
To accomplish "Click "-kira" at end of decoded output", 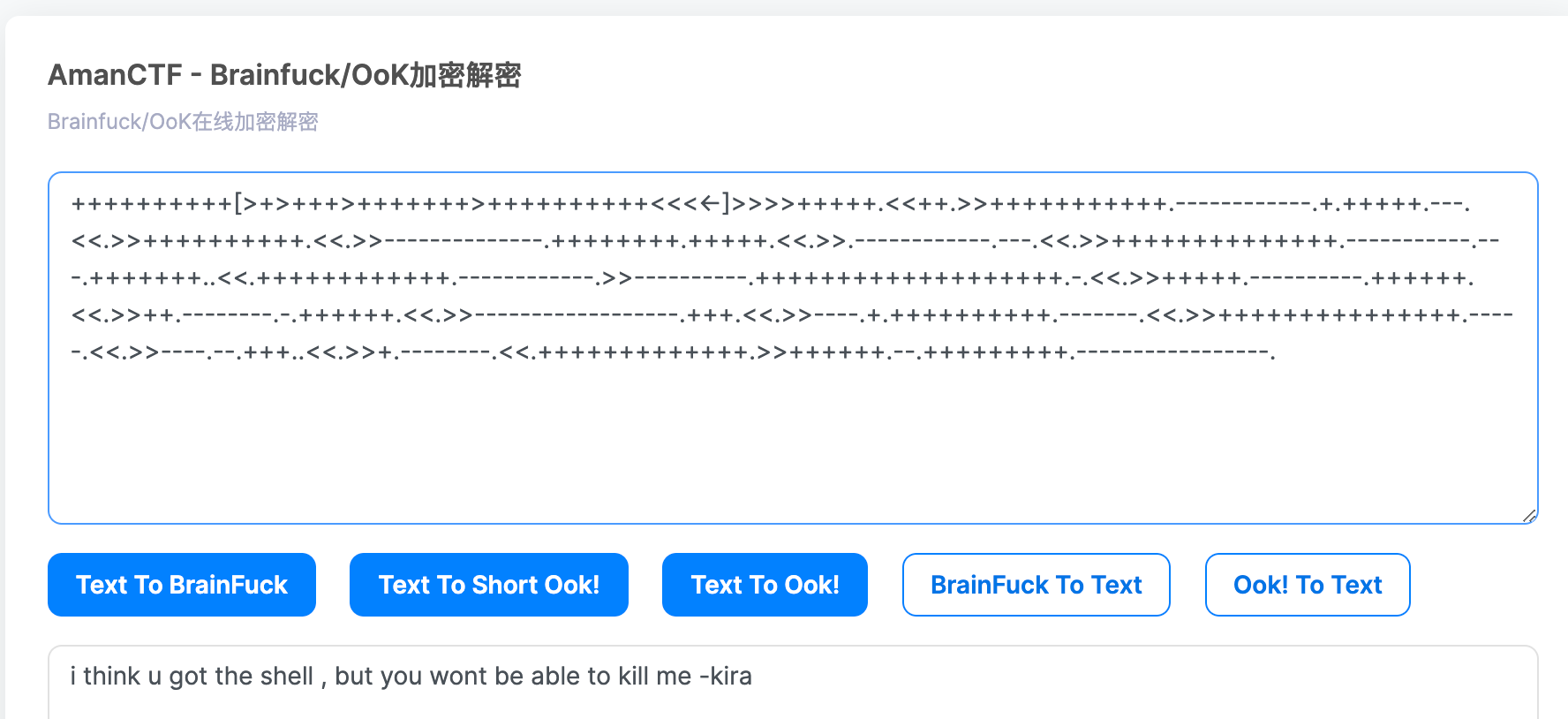I will point(726,676).
